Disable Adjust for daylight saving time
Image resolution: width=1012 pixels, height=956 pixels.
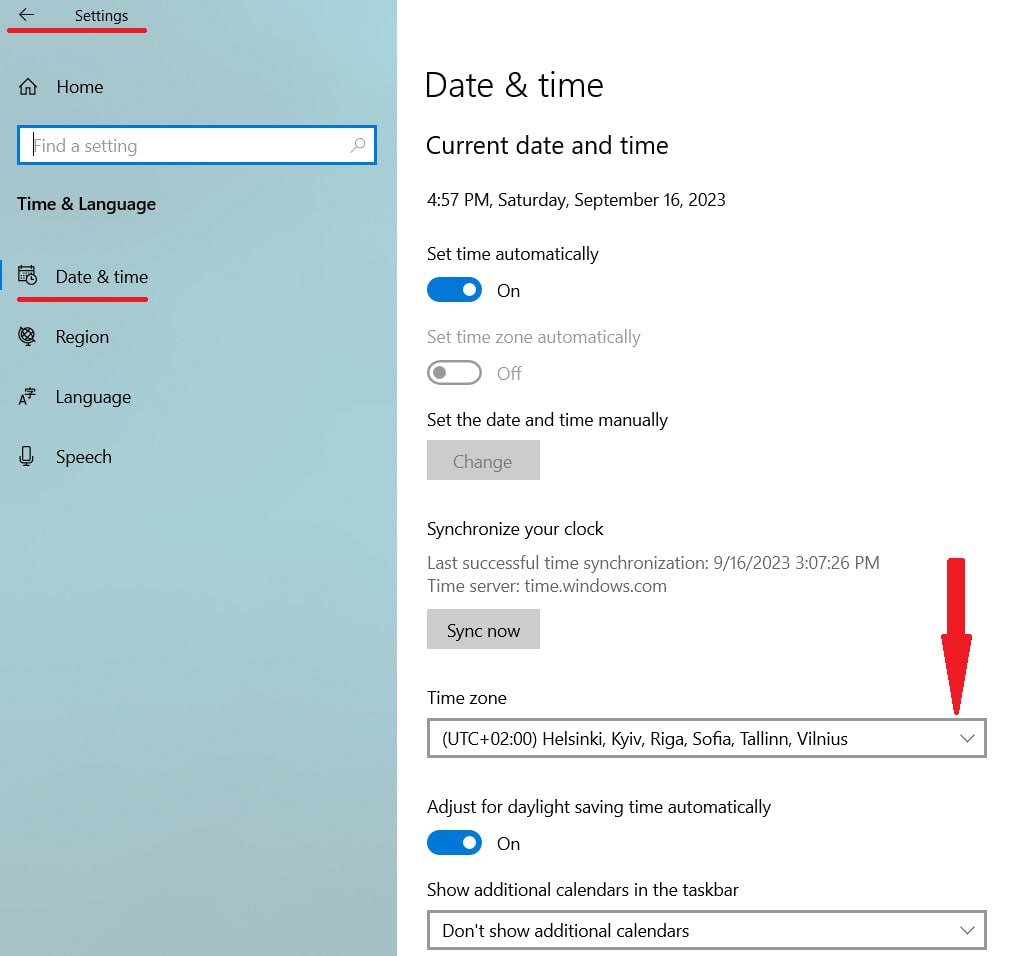(454, 842)
